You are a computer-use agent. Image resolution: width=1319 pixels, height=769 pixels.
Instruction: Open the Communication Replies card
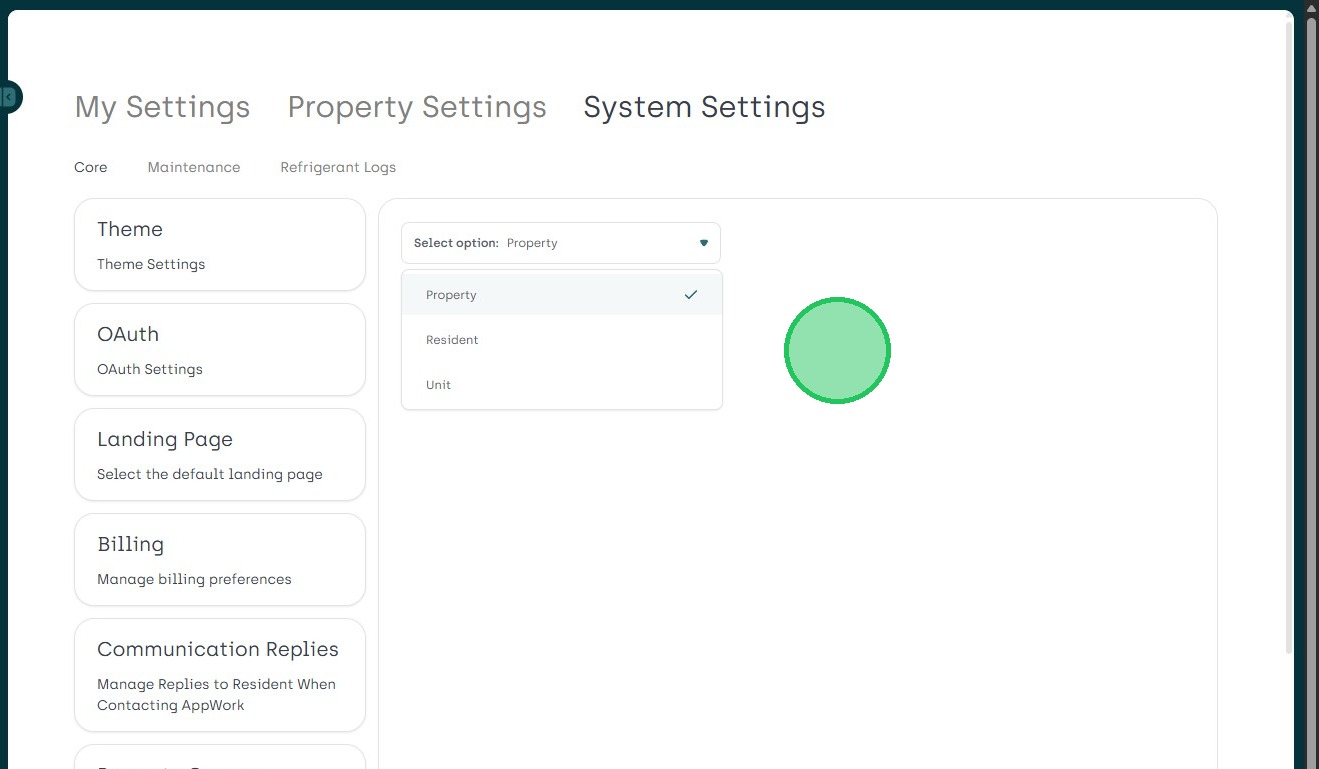[220, 675]
